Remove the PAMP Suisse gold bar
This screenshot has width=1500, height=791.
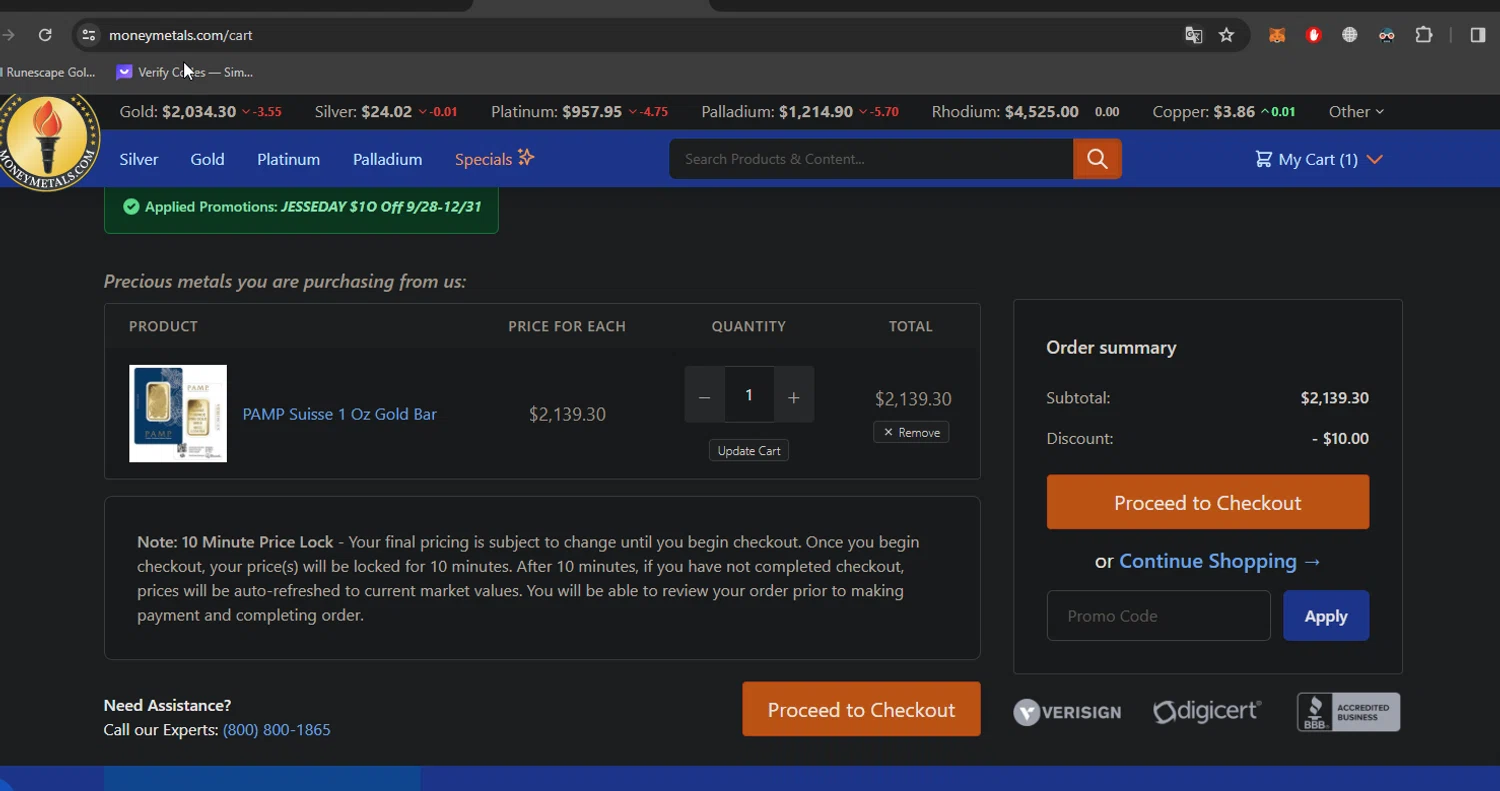[x=911, y=432]
